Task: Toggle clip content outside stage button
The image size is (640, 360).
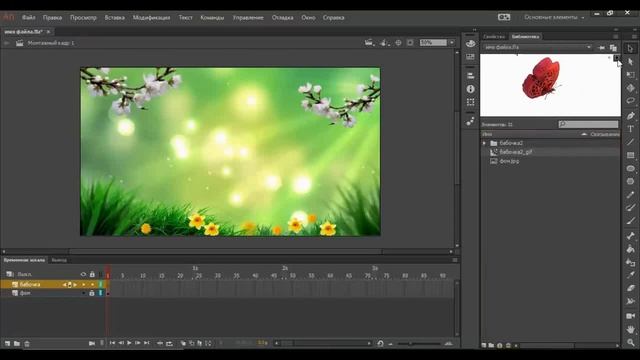Action: click(x=411, y=42)
